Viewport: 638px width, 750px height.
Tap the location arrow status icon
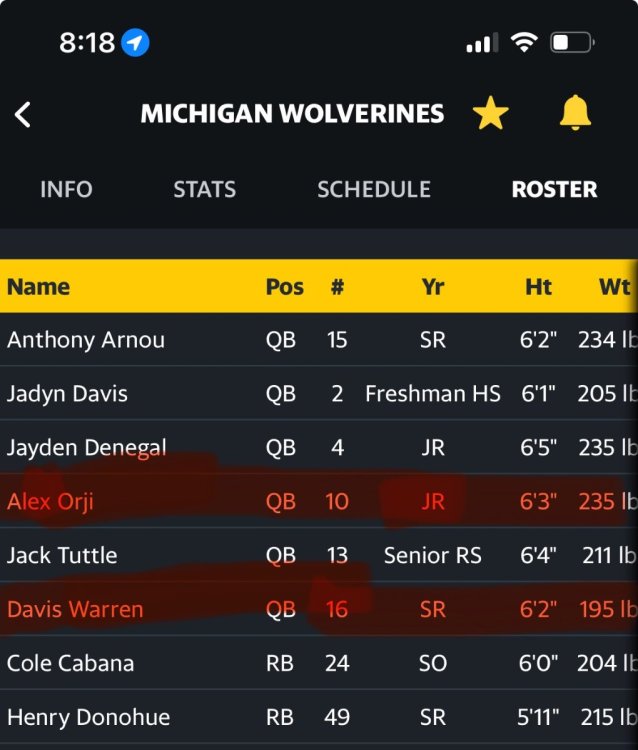[135, 43]
